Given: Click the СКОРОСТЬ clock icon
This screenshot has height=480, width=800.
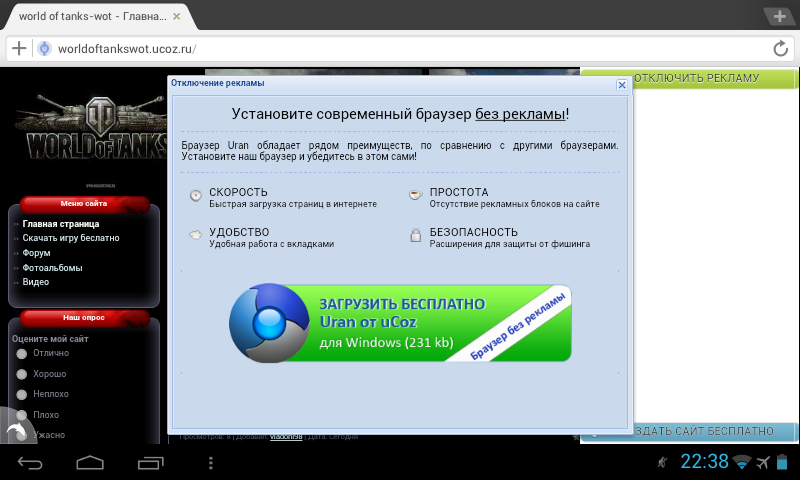Looking at the screenshot, I should pos(195,195).
